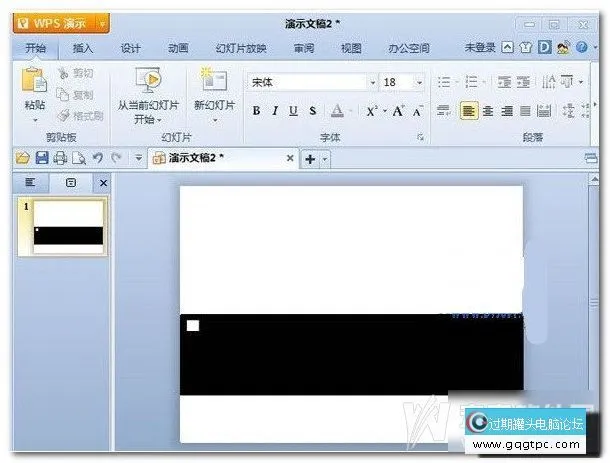This screenshot has height=463, width=610.
Task: Add a new document tab with plus
Action: click(310, 159)
